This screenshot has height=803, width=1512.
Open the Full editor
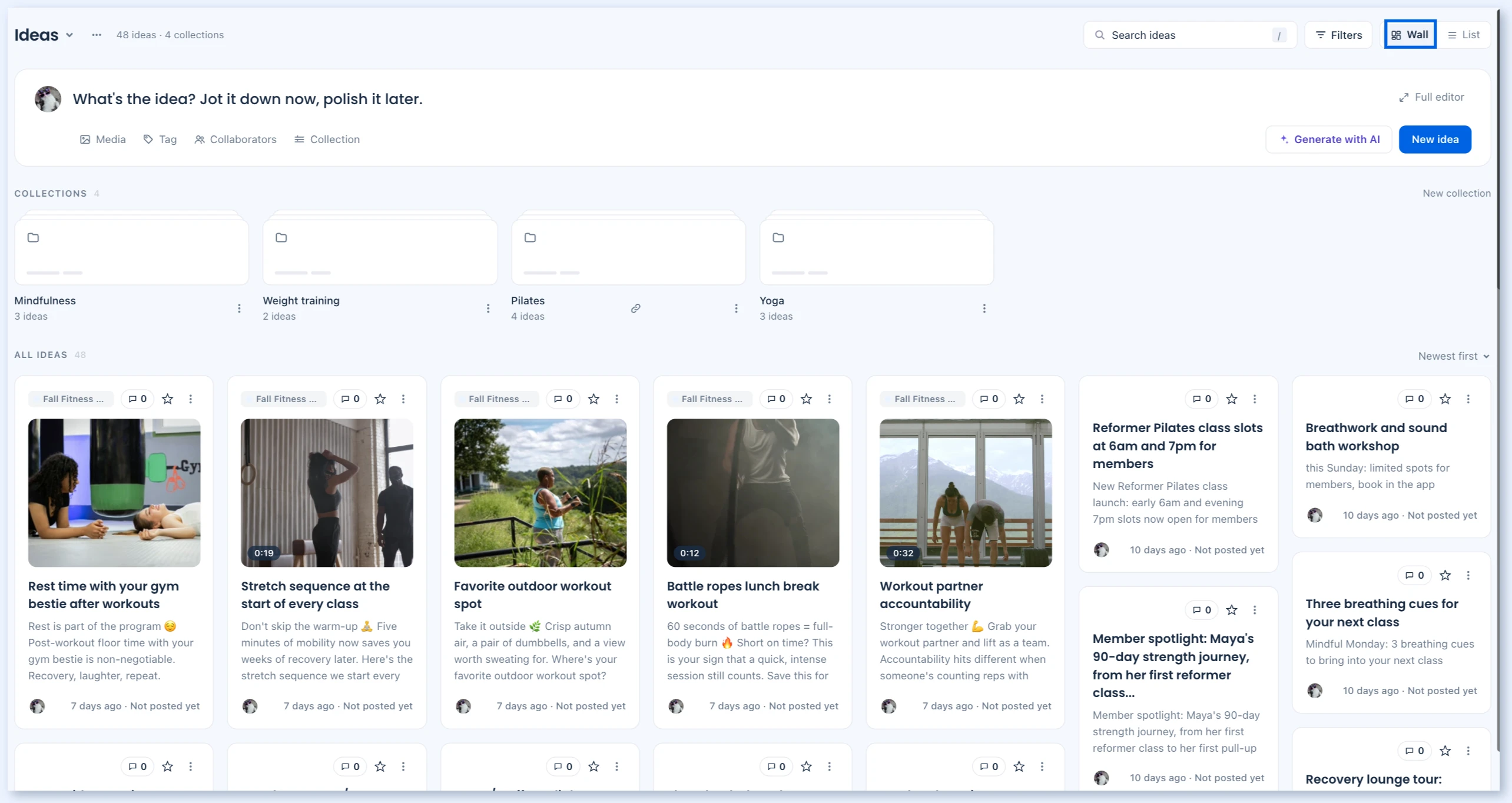click(1431, 97)
